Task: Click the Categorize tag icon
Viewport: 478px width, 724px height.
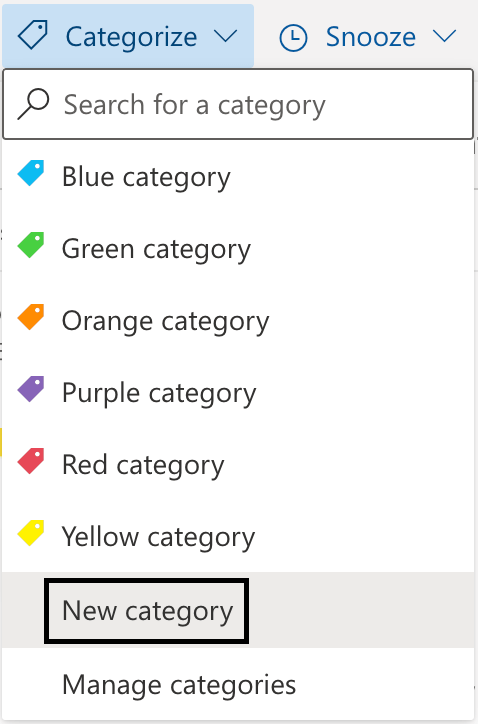Action: (x=33, y=35)
